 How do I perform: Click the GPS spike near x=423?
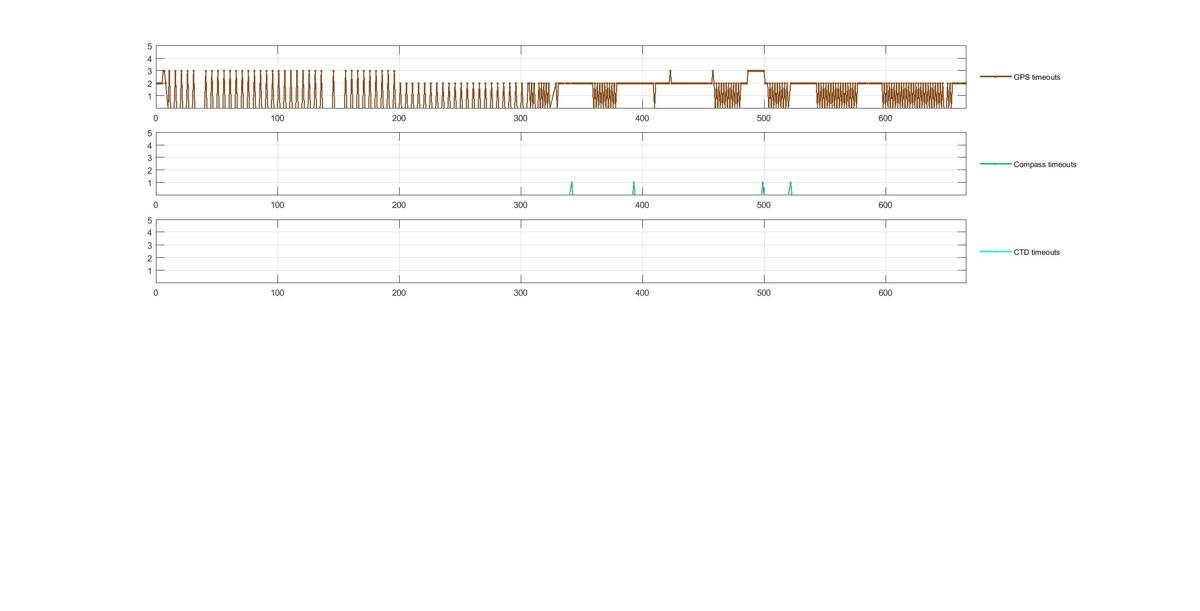click(670, 76)
